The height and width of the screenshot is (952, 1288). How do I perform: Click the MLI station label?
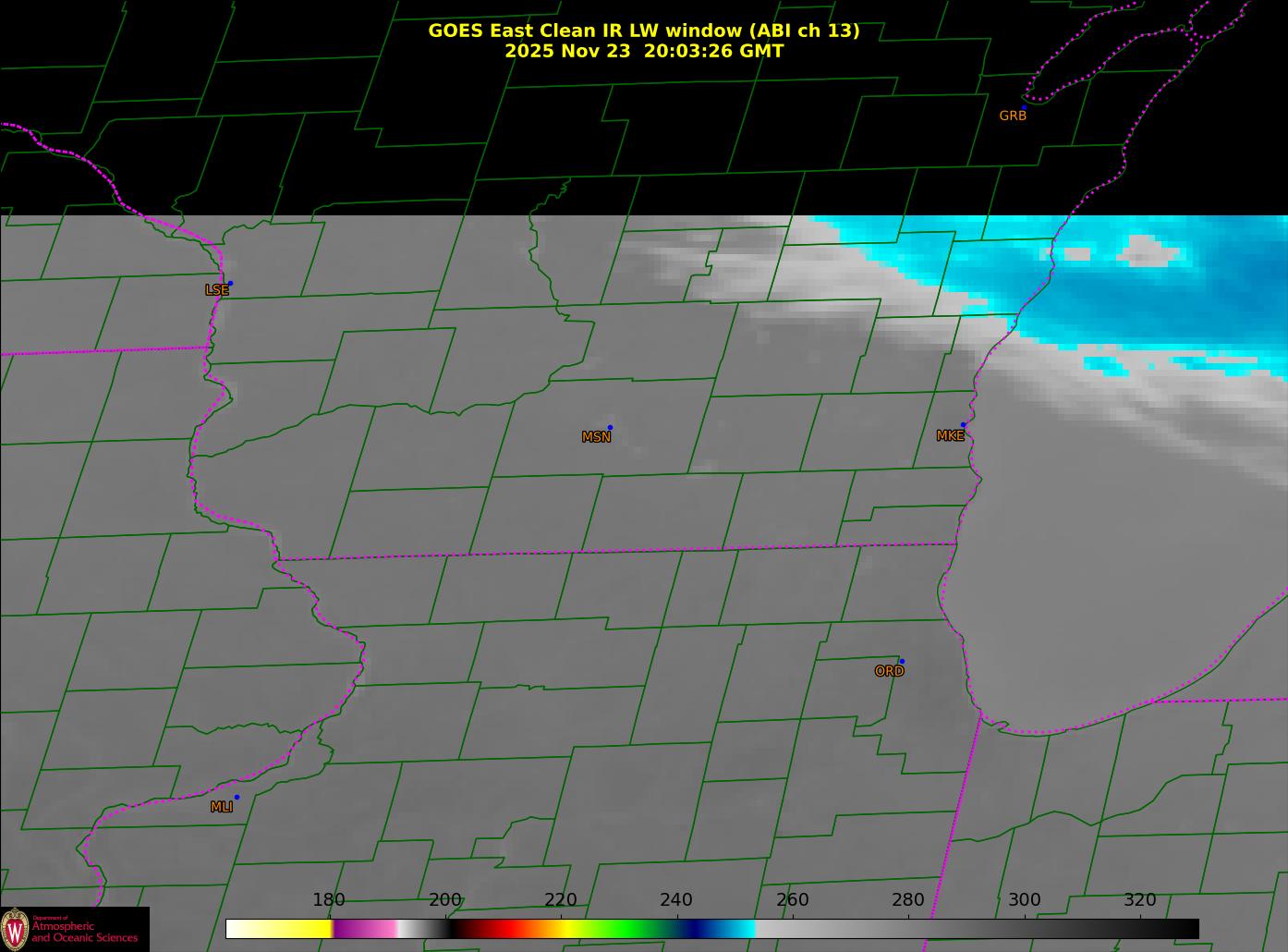221,807
